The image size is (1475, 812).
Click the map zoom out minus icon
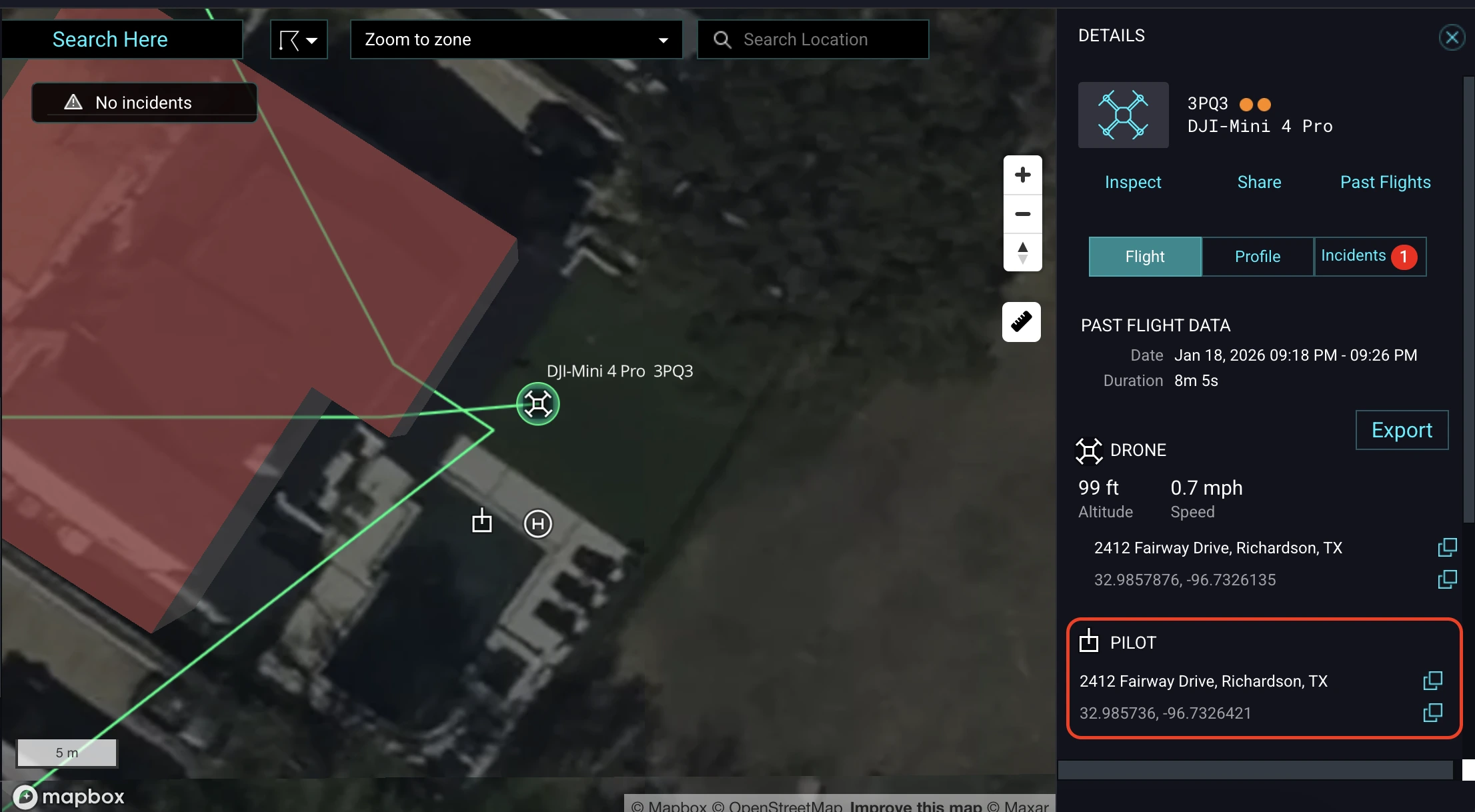[x=1022, y=214]
